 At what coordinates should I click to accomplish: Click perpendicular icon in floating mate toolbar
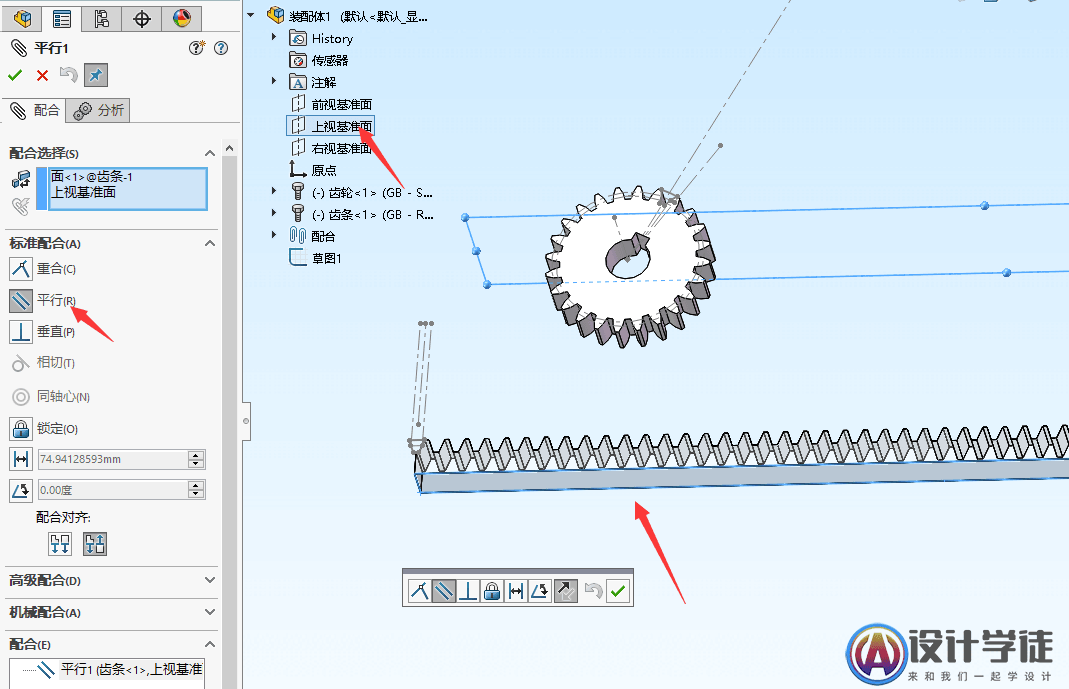[468, 591]
